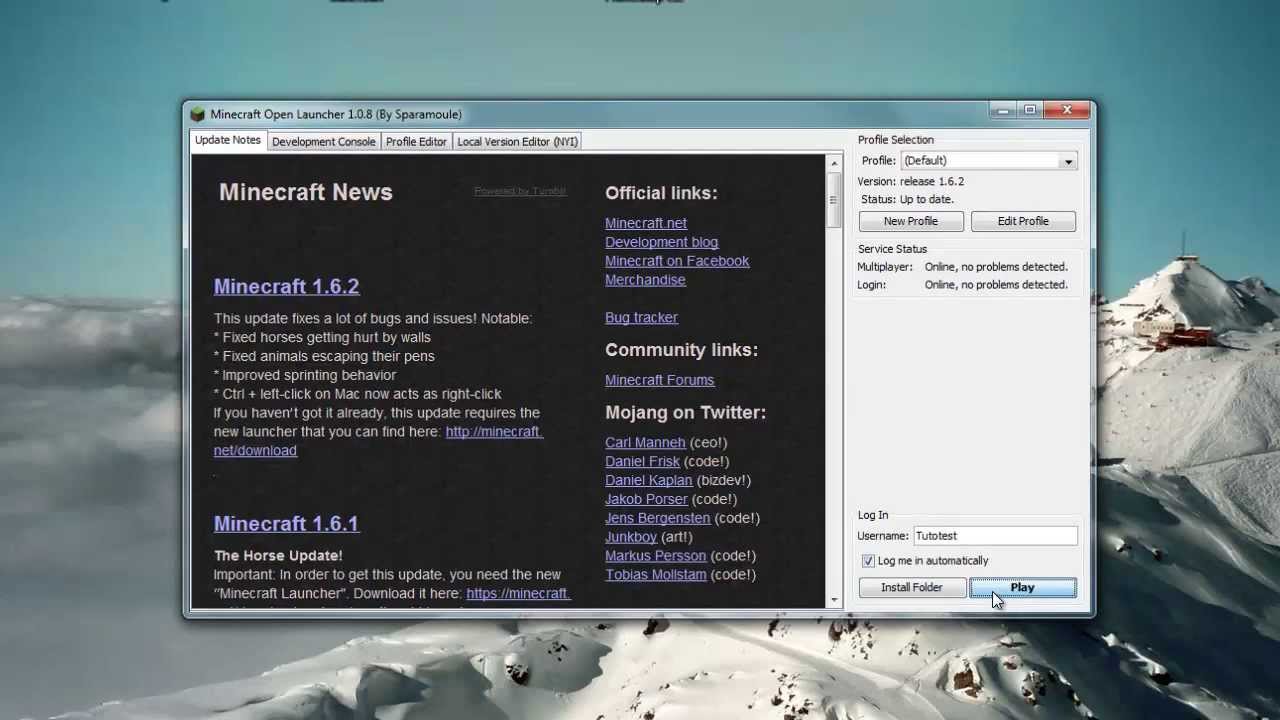Open Jens Bergensten's Twitter link
The image size is (1280, 720).
click(657, 518)
